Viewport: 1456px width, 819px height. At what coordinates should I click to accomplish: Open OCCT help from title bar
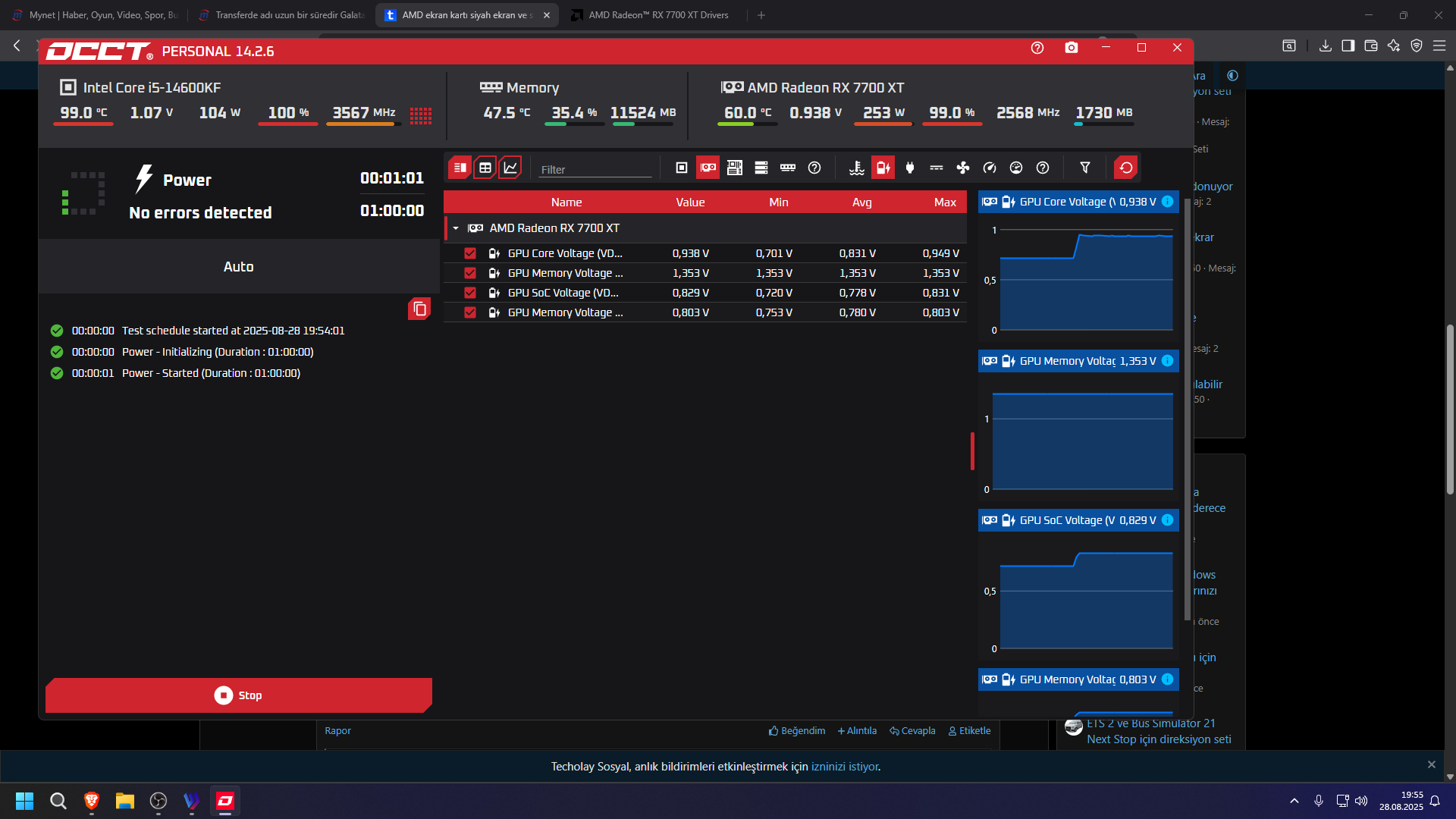pos(1037,48)
